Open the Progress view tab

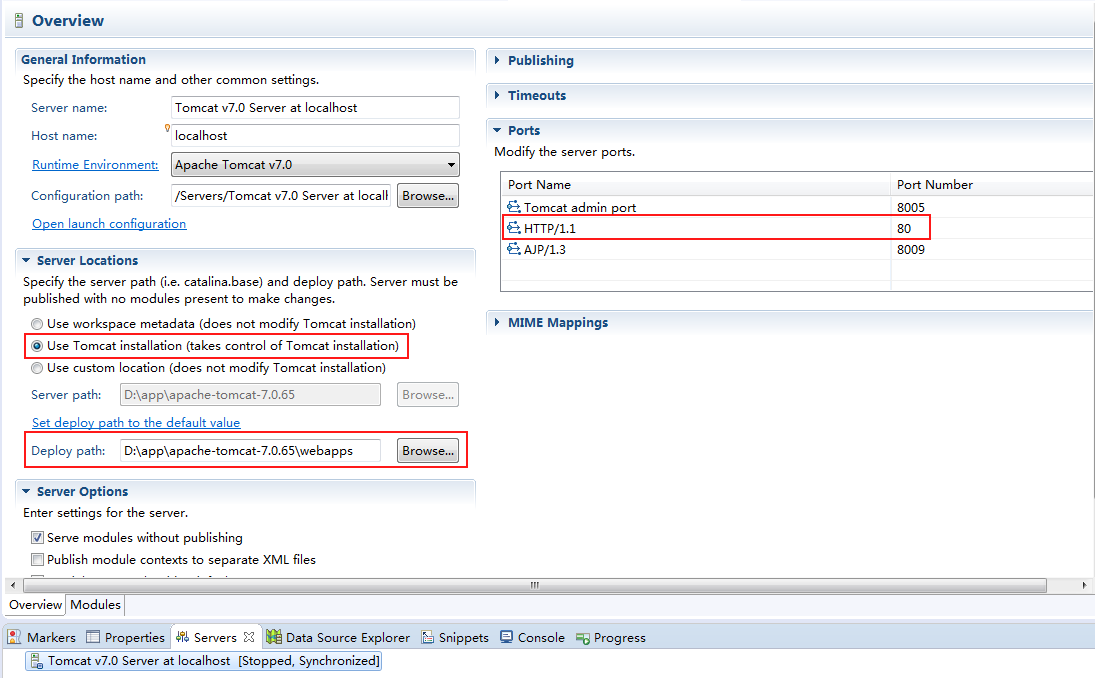(x=611, y=637)
